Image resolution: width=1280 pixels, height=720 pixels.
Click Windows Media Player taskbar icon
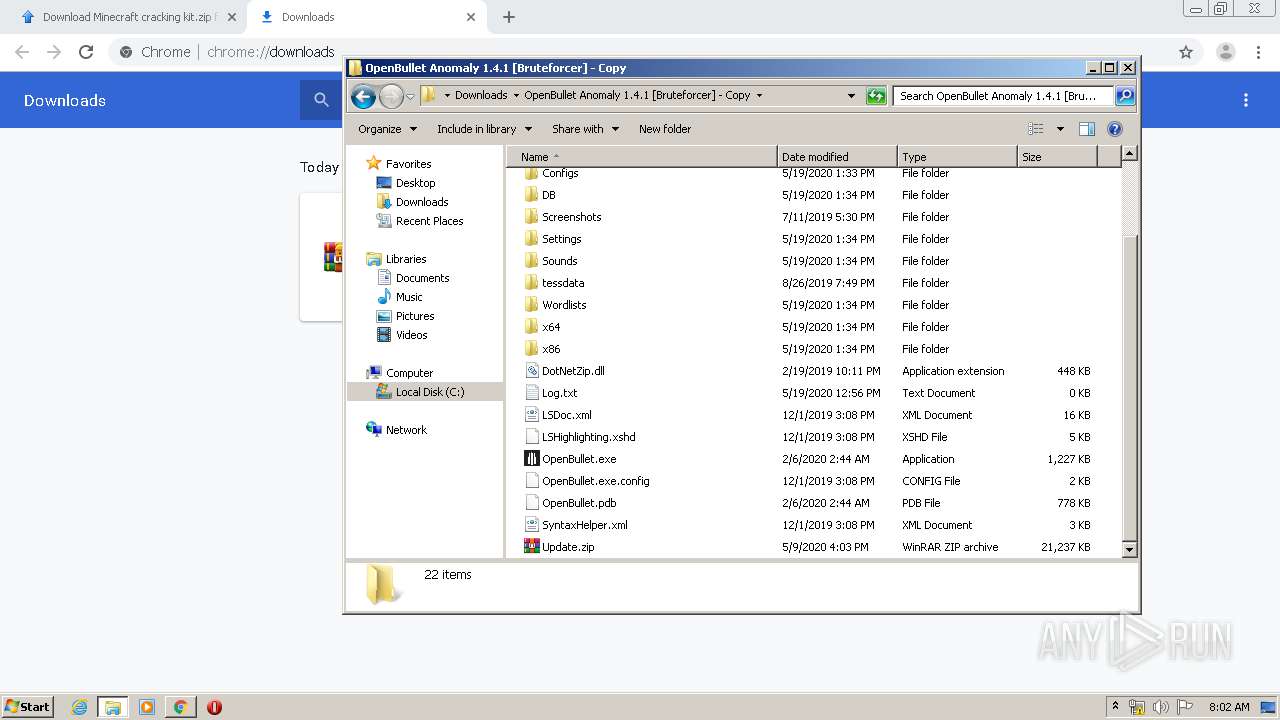[147, 707]
